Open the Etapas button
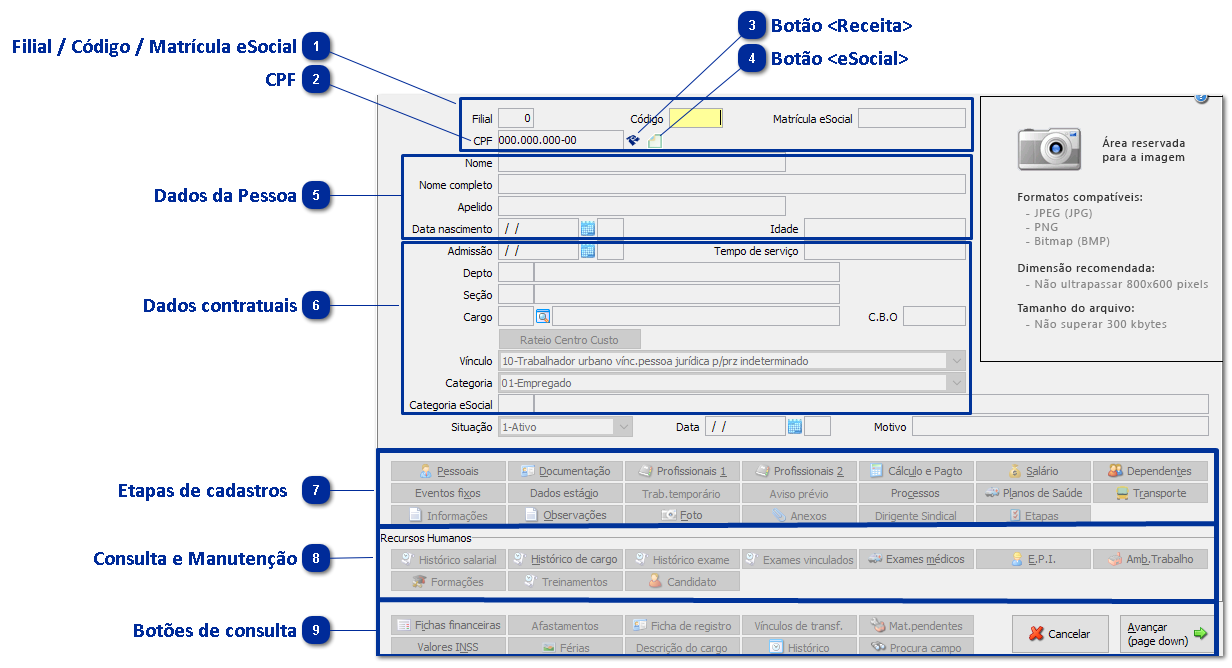 coord(1033,515)
